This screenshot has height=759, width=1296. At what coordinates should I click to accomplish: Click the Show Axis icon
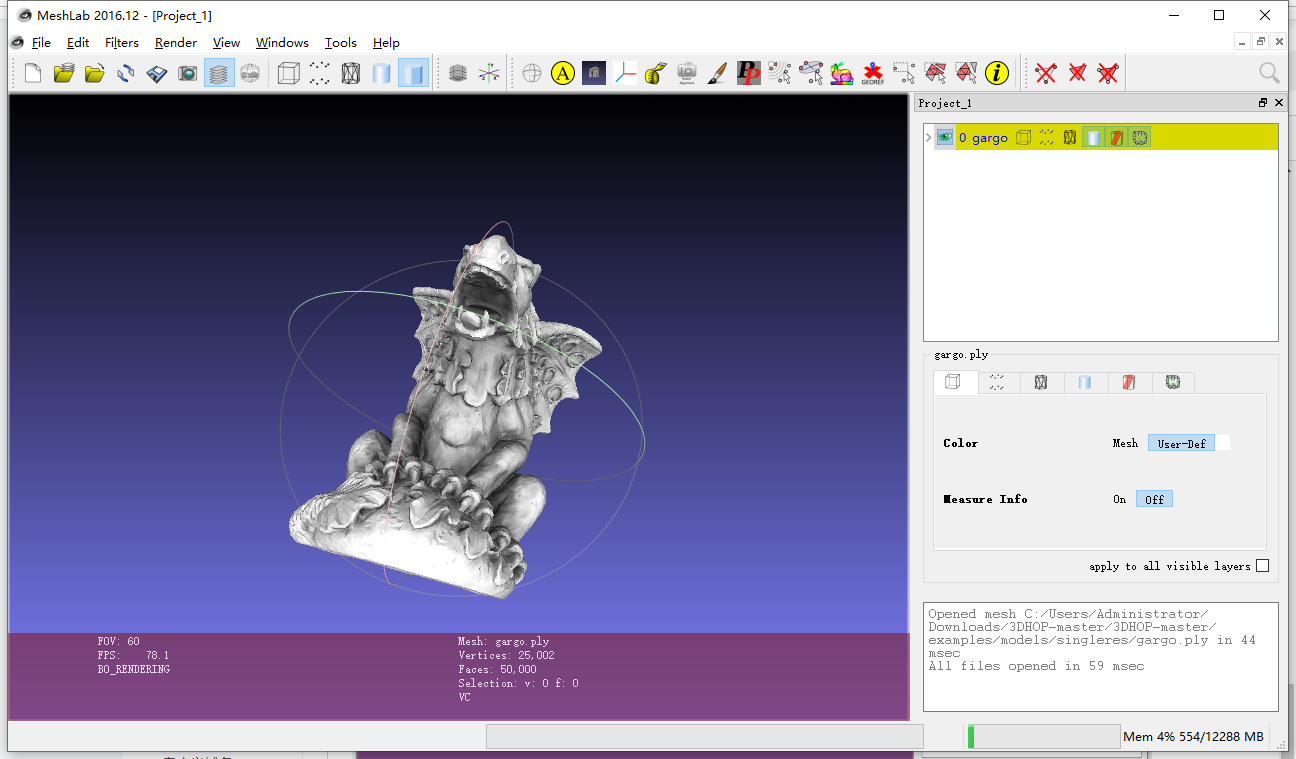click(489, 73)
